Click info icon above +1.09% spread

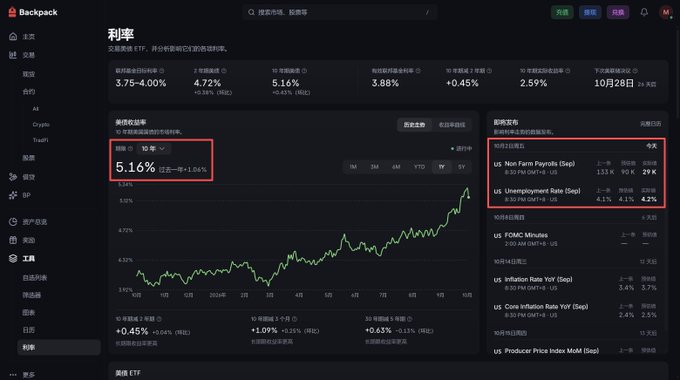(x=295, y=319)
